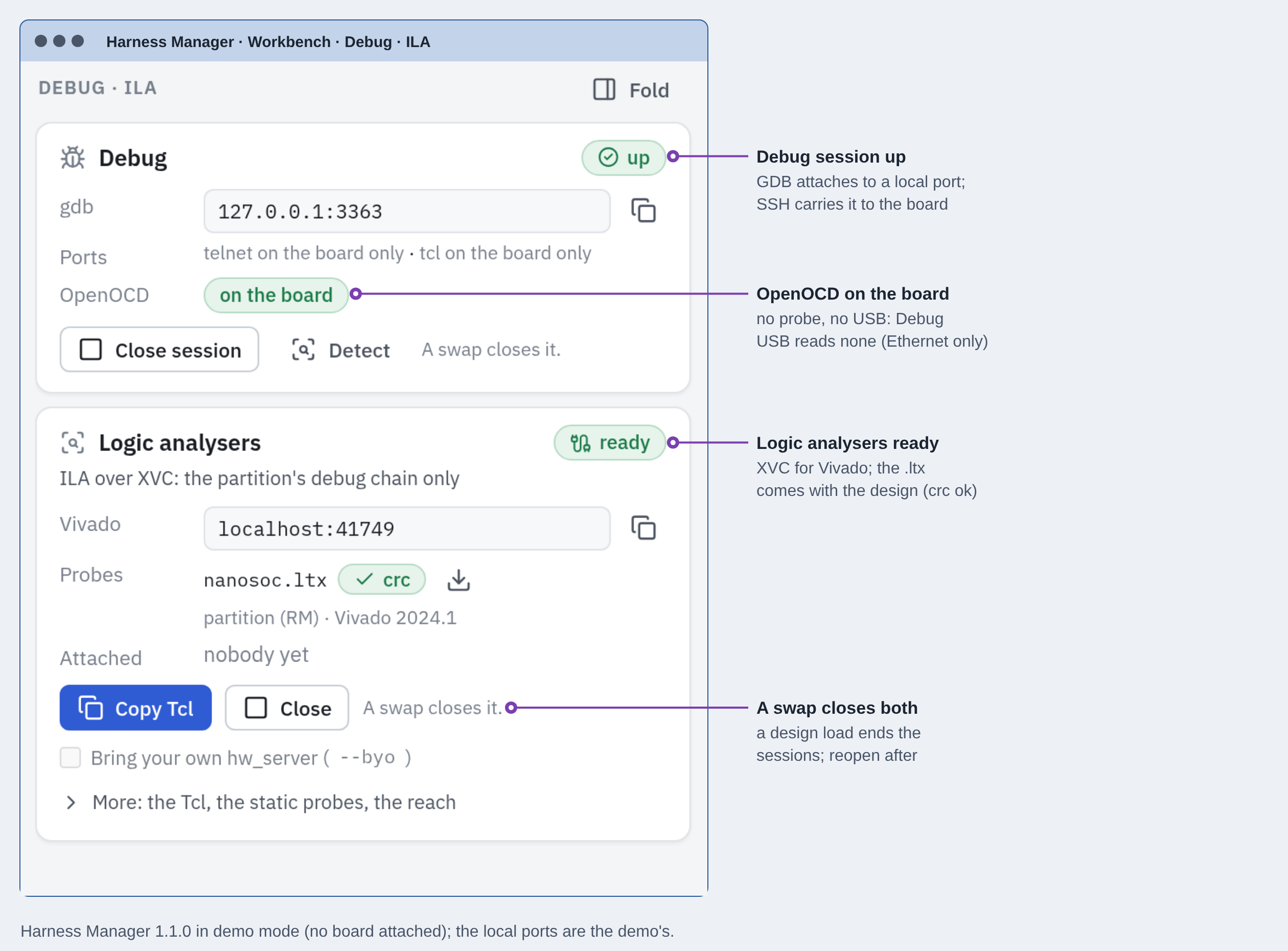Click the Copy Tcl button

coord(136,708)
